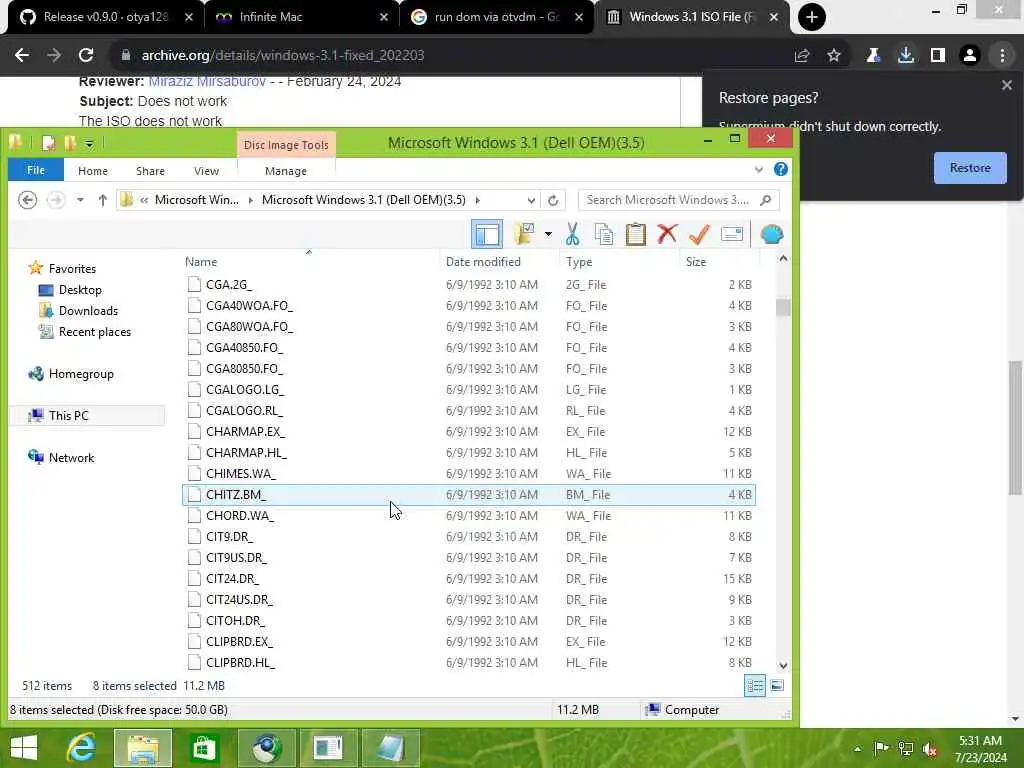
Task: Open the File ribbon menu
Action: [36, 170]
